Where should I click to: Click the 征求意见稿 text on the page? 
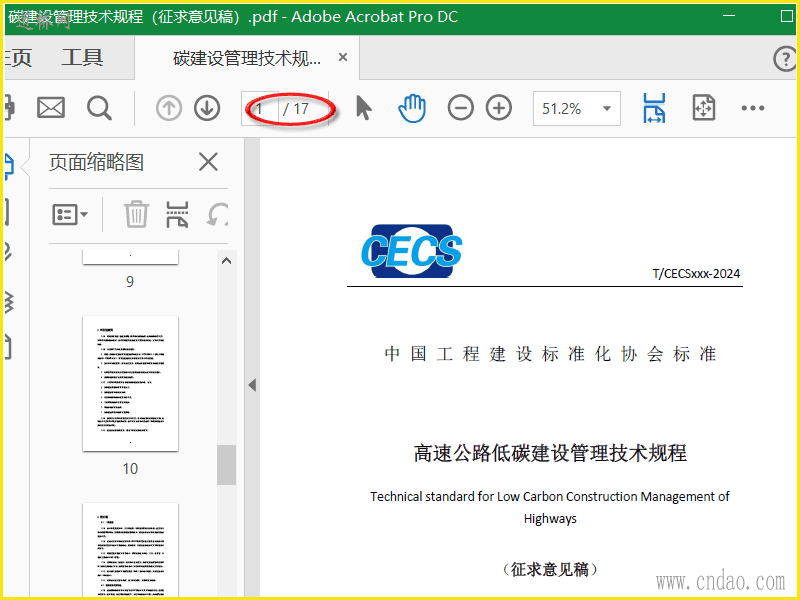550,569
